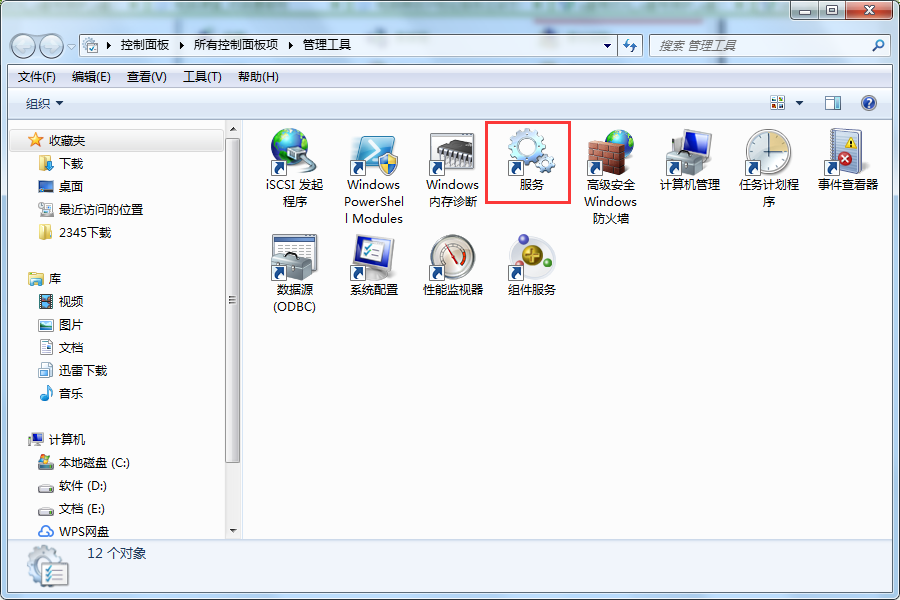This screenshot has height=600, width=900.
Task: Select the iSCSI 发起程序 icon
Action: (294, 153)
